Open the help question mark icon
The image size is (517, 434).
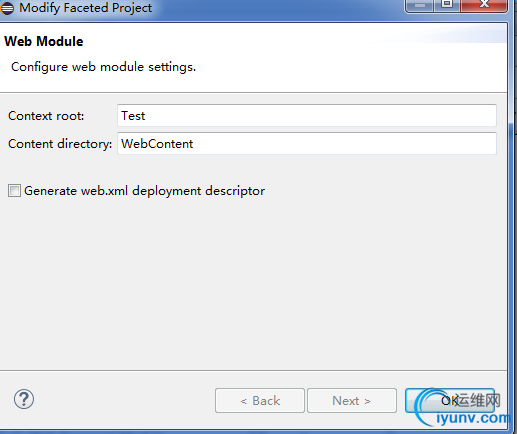point(24,399)
